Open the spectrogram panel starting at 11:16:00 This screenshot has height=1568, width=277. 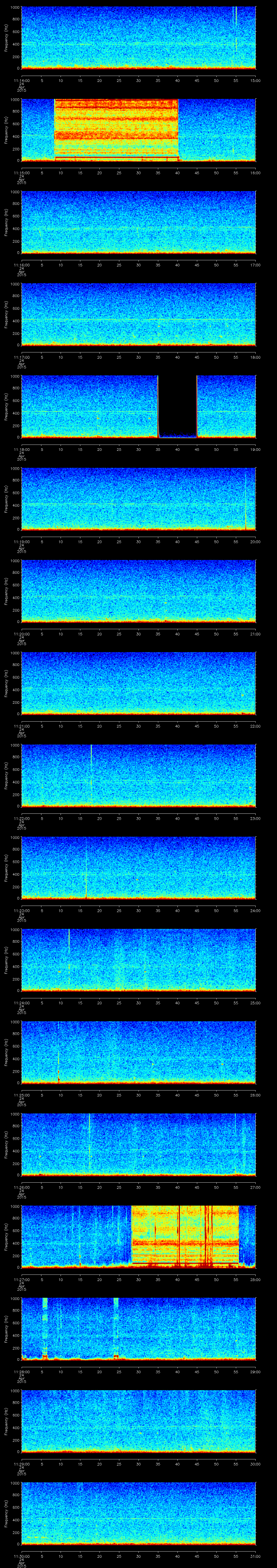pyautogui.click(x=138, y=222)
